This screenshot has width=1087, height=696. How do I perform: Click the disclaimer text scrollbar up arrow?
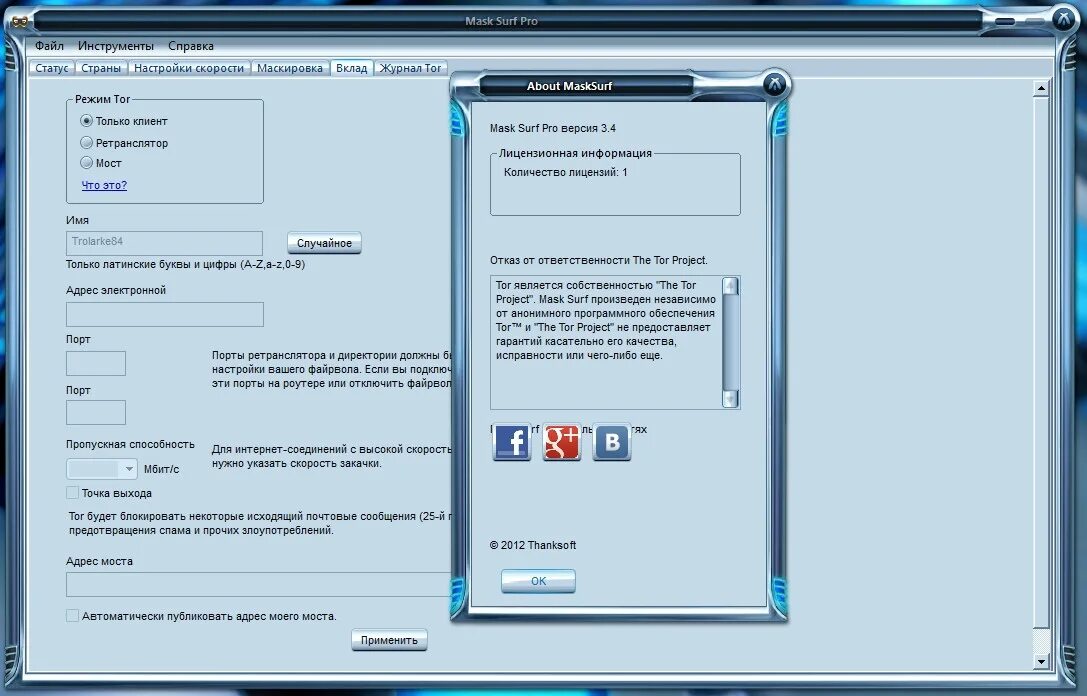[x=730, y=286]
